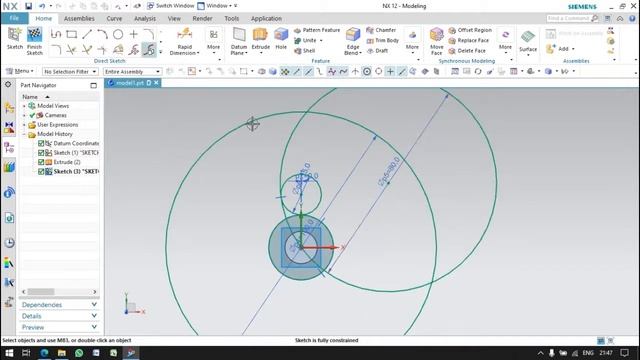Click the Chamfer button
The height and width of the screenshot is (360, 640).
pos(381,30)
